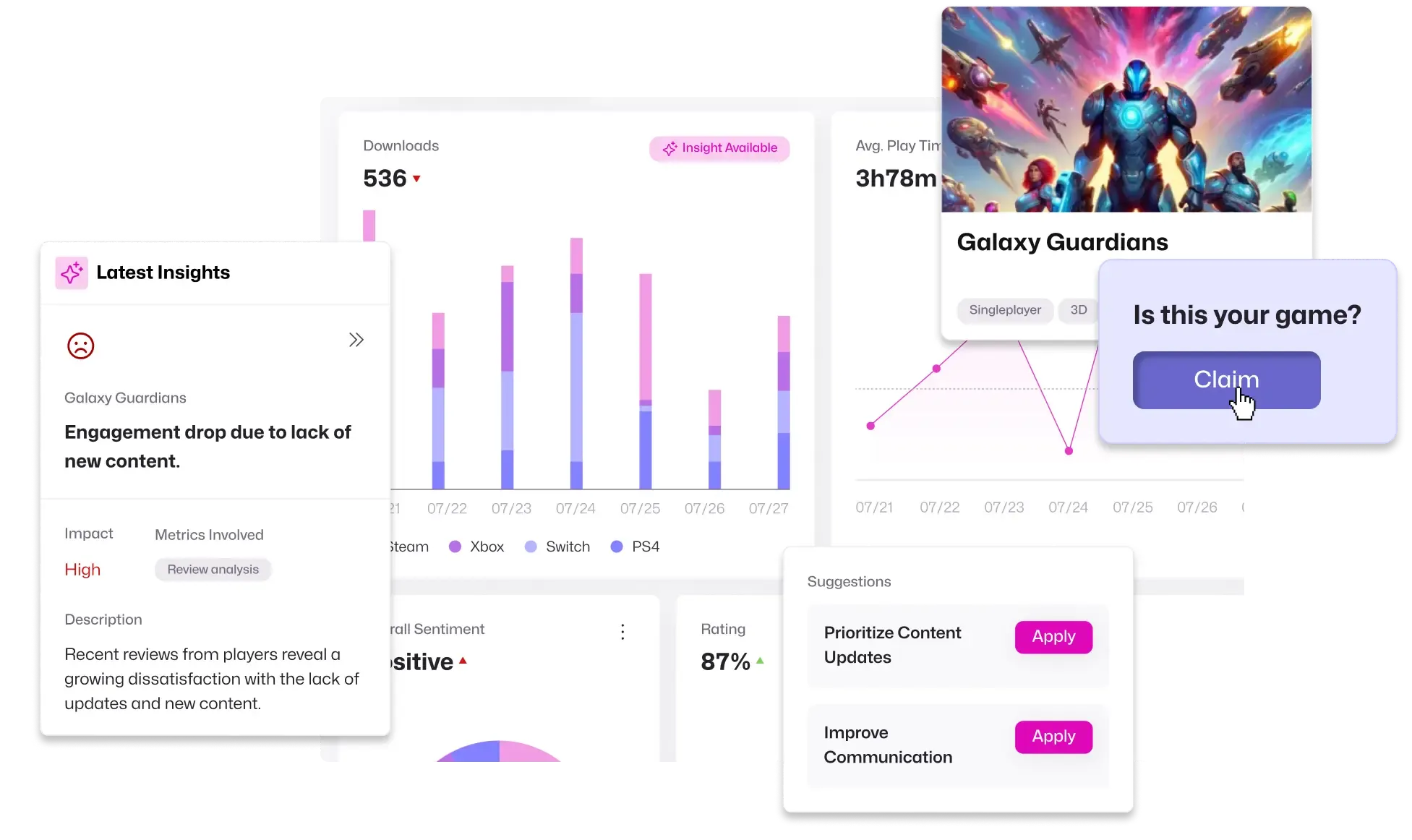The width and height of the screenshot is (1412, 840).
Task: Toggle the Singleplayer tag on Galaxy Guardians
Action: (x=1004, y=309)
